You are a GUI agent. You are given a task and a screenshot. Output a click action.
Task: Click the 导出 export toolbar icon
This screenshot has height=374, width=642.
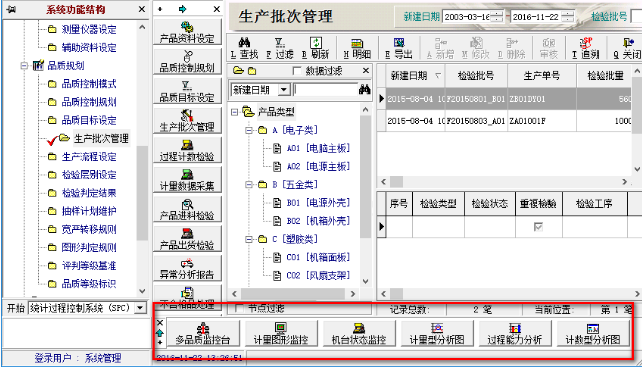click(x=399, y=48)
